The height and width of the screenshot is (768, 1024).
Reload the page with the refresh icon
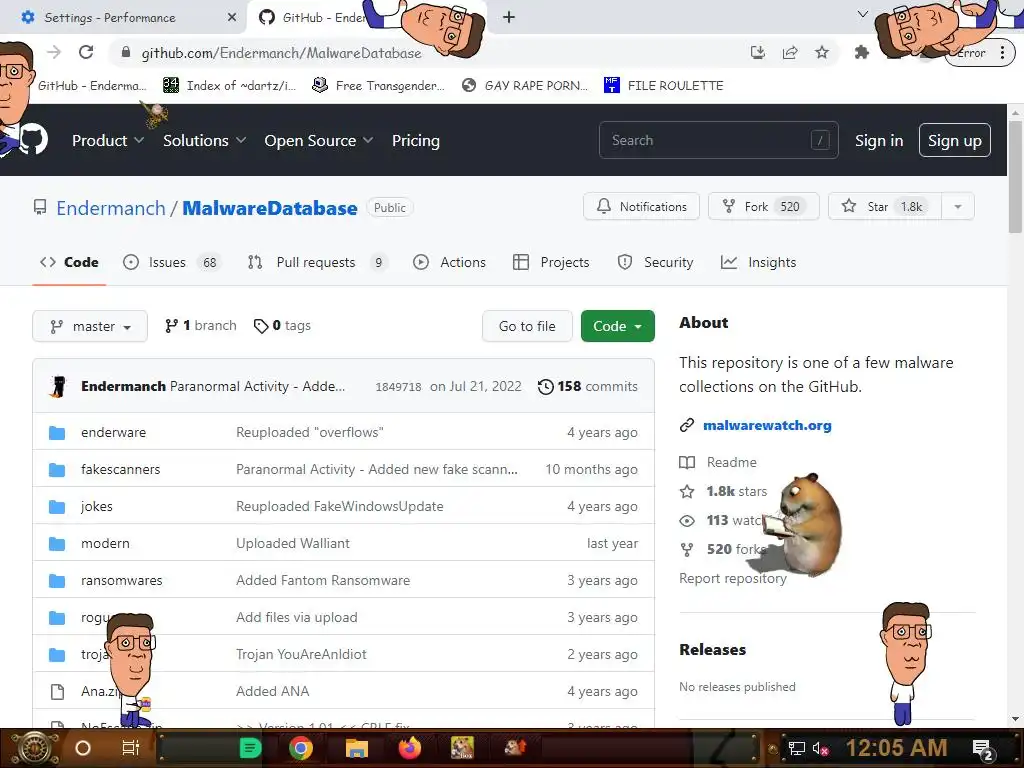[86, 52]
